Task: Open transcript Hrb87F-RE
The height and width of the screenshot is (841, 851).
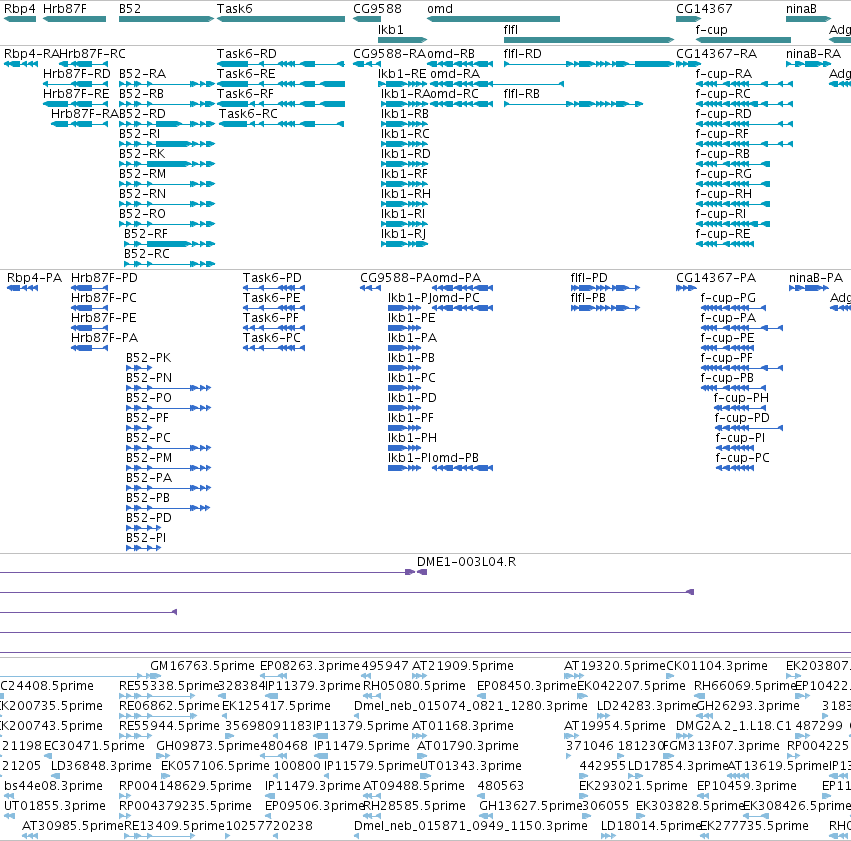Action: [75, 104]
